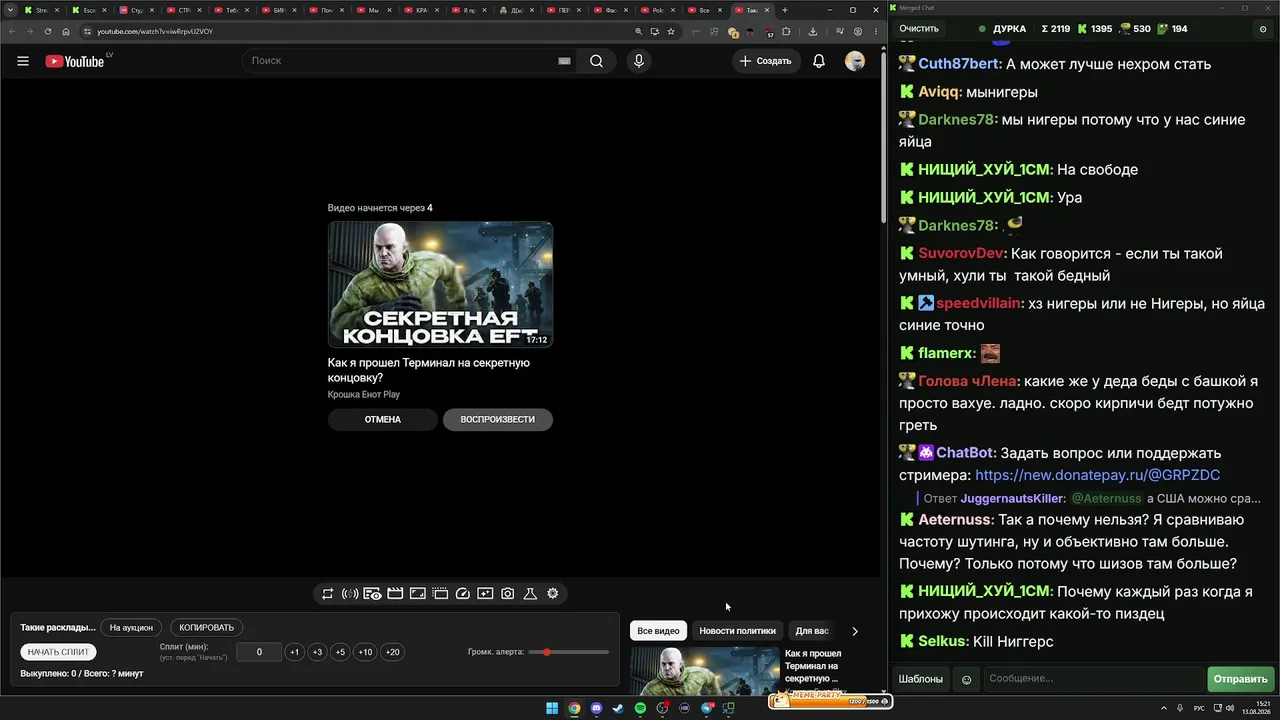1280x720 pixels.
Task: Click the Создать create button
Action: [767, 61]
